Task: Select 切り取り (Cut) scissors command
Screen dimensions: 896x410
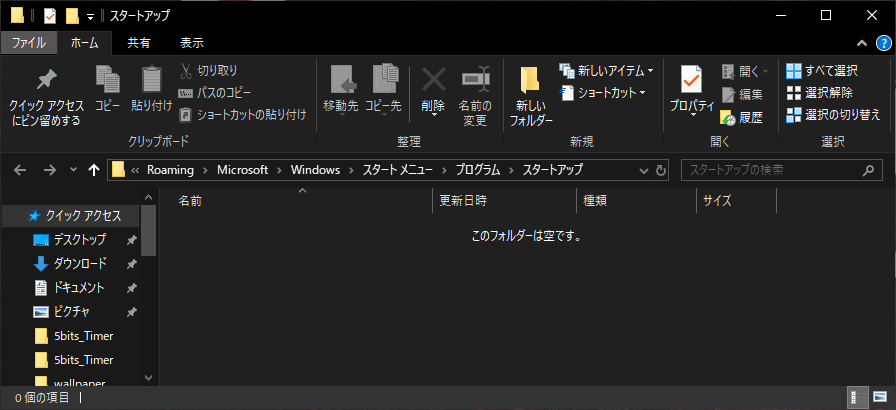Action: click(x=209, y=71)
